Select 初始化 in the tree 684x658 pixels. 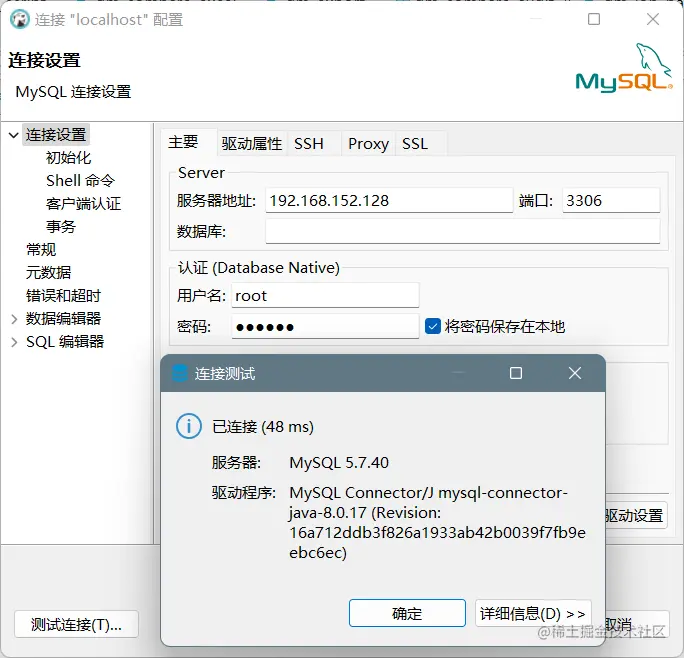[68, 158]
